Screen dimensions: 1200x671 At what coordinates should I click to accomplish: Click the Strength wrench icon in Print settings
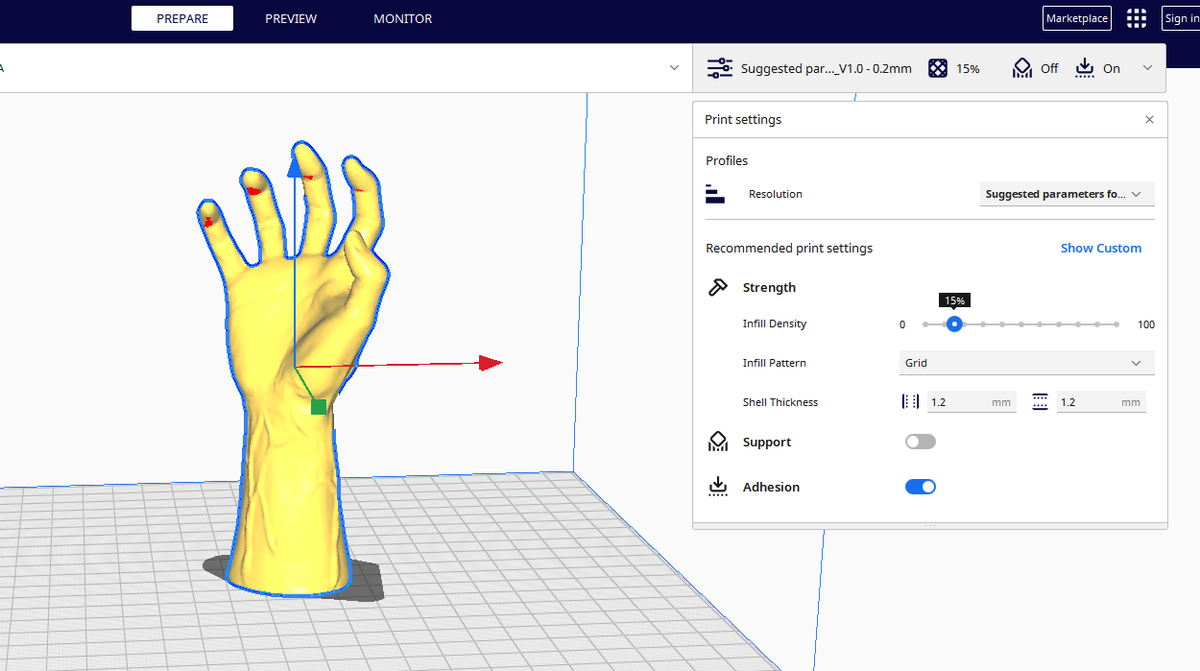(x=718, y=286)
